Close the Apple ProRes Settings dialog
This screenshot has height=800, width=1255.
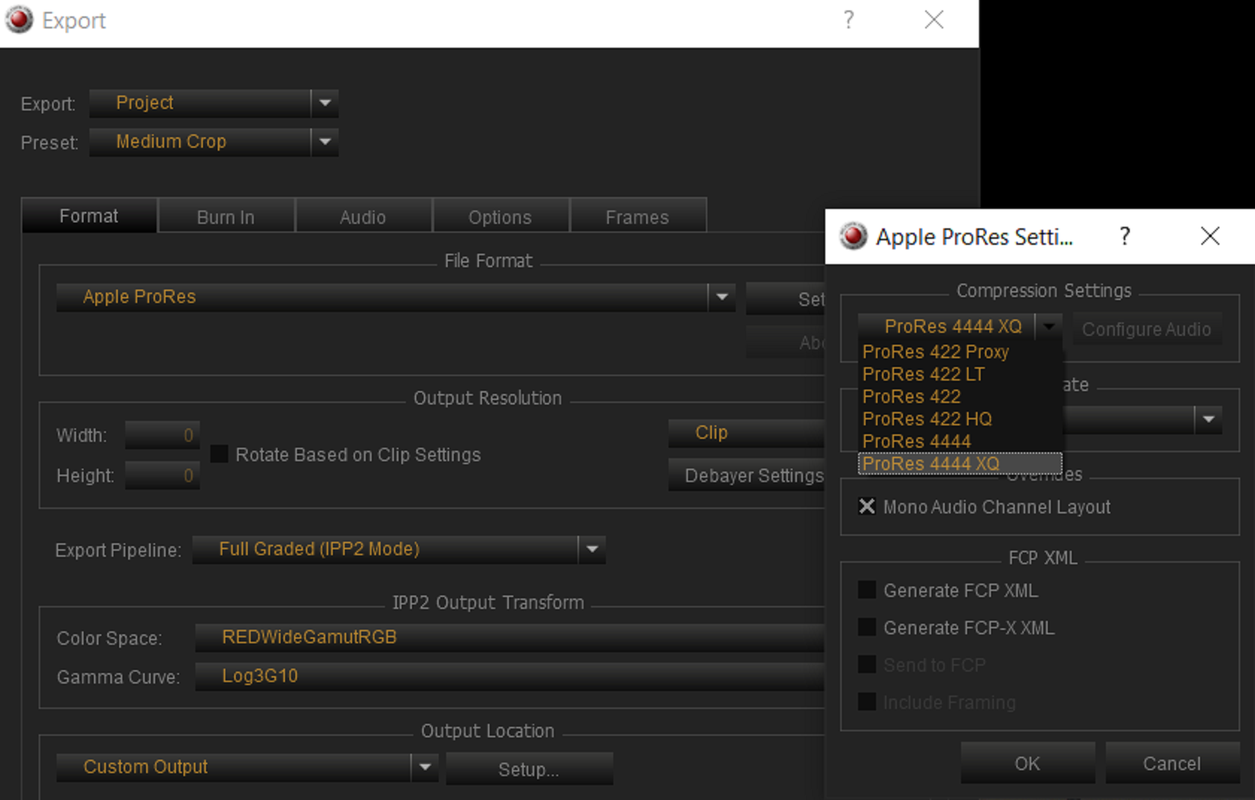[x=1210, y=236]
